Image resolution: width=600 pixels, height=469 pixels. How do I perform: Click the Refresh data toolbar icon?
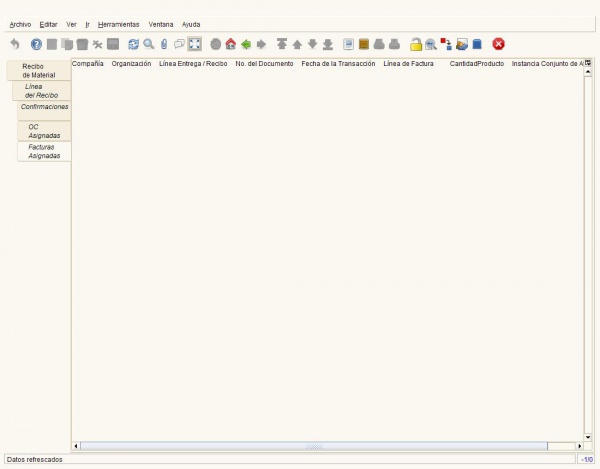(133, 44)
